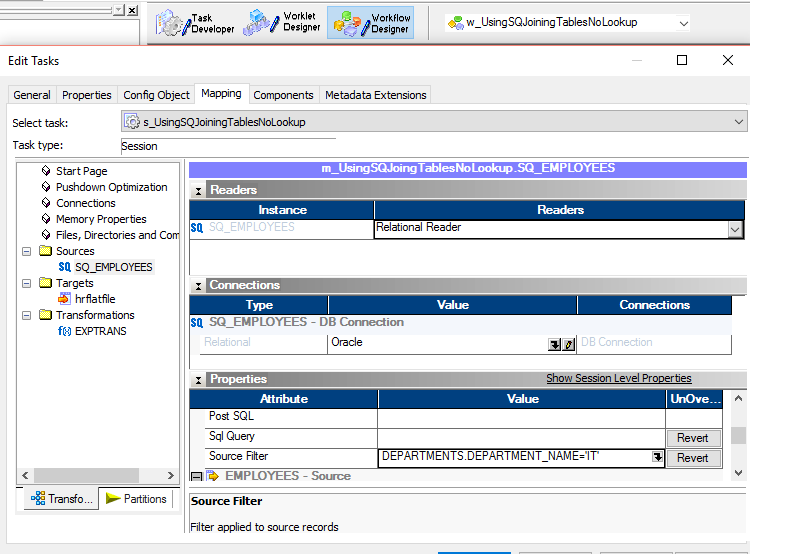This screenshot has height=554, width=811.
Task: Switch to the Properties tab
Action: pos(87,95)
